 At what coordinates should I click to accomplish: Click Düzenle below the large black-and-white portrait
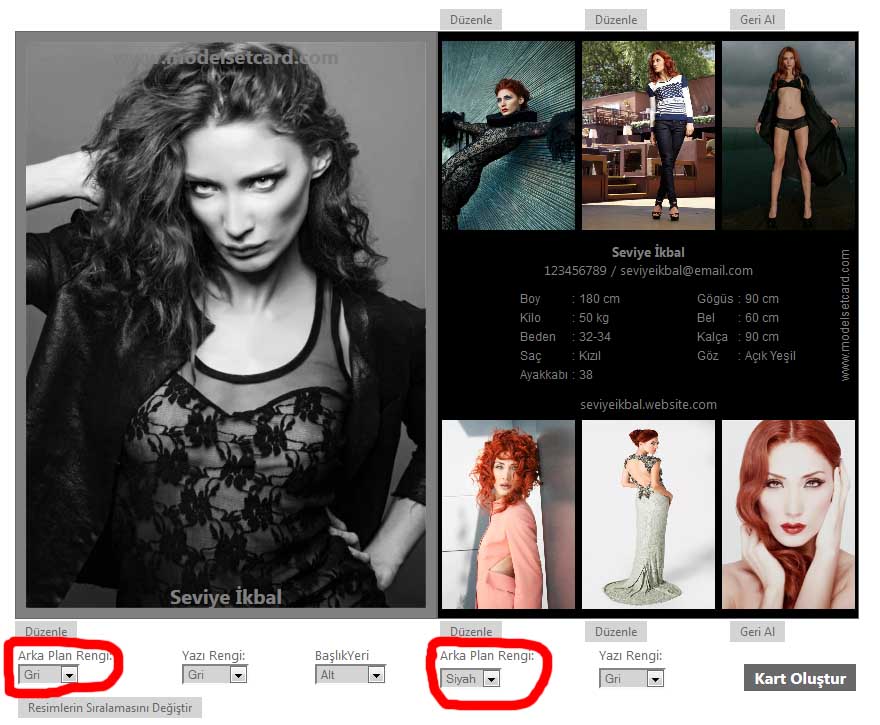[x=46, y=632]
